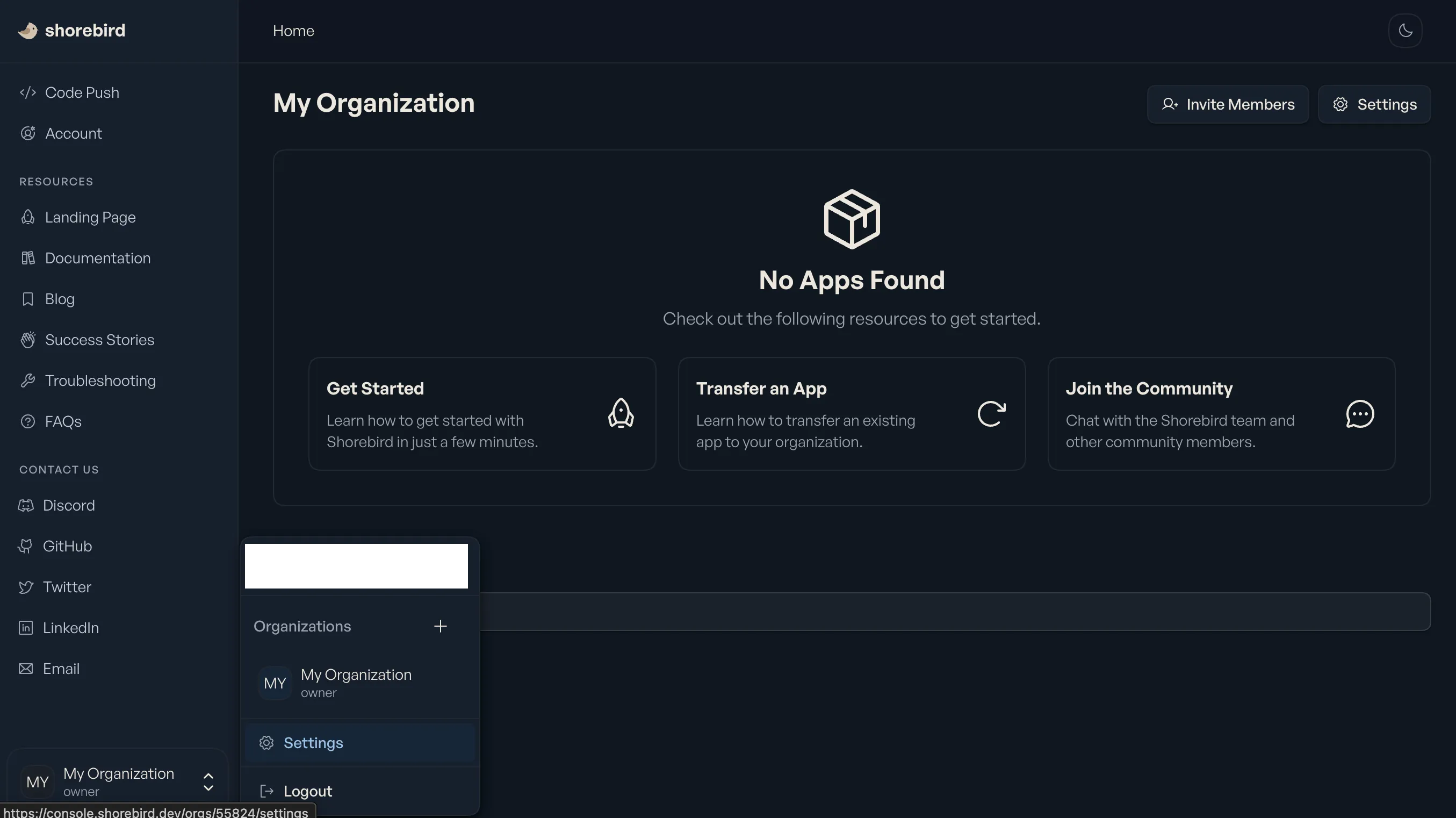Click the shorebird brand name text
This screenshot has height=818, width=1456.
tap(85, 31)
